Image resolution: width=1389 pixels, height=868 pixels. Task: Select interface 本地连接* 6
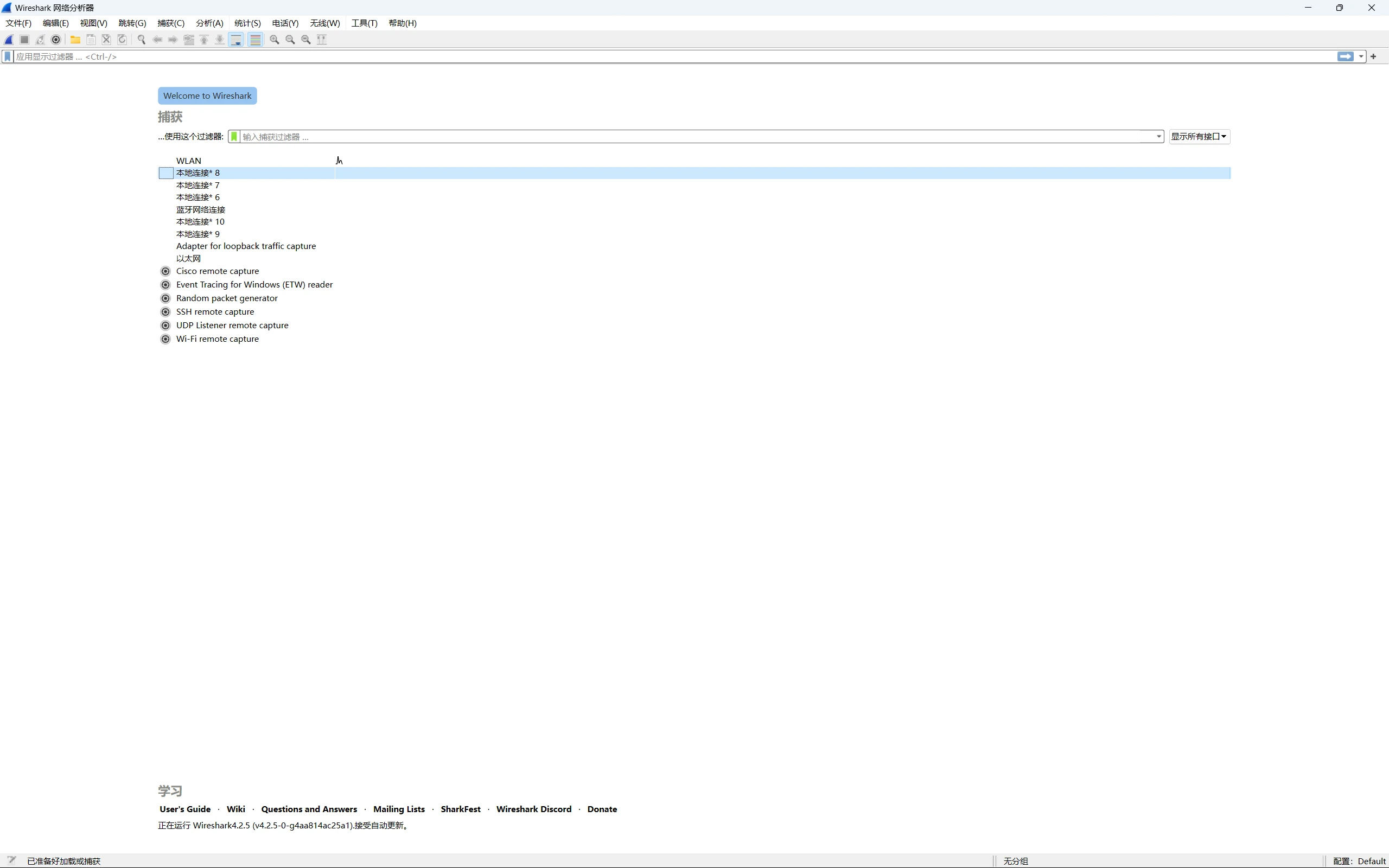694,197
